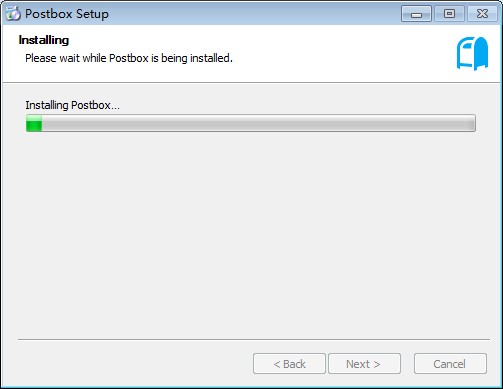Click the Cancel button
The height and width of the screenshot is (389, 503).
click(x=450, y=364)
